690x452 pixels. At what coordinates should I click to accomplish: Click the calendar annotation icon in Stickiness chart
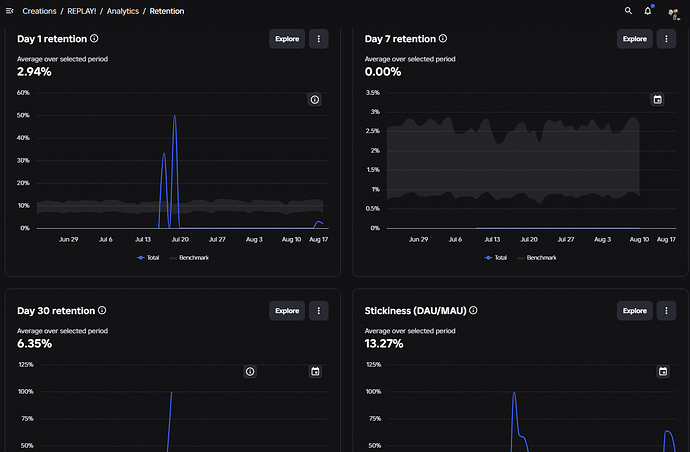pos(663,372)
